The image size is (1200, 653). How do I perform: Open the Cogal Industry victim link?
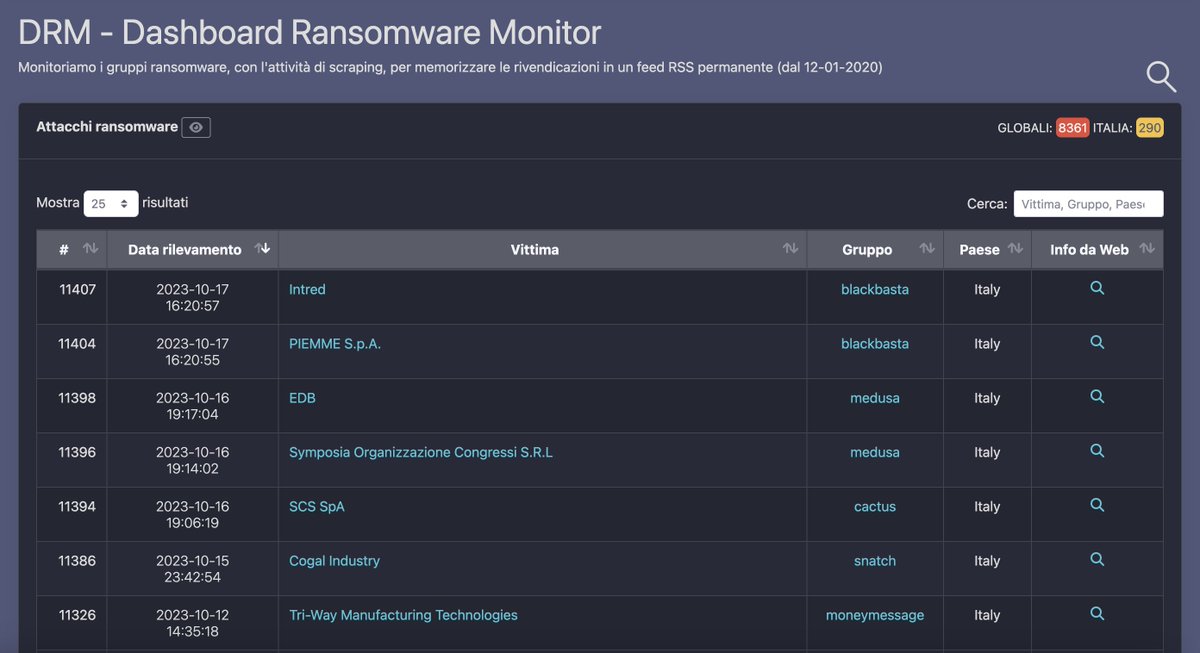(334, 561)
